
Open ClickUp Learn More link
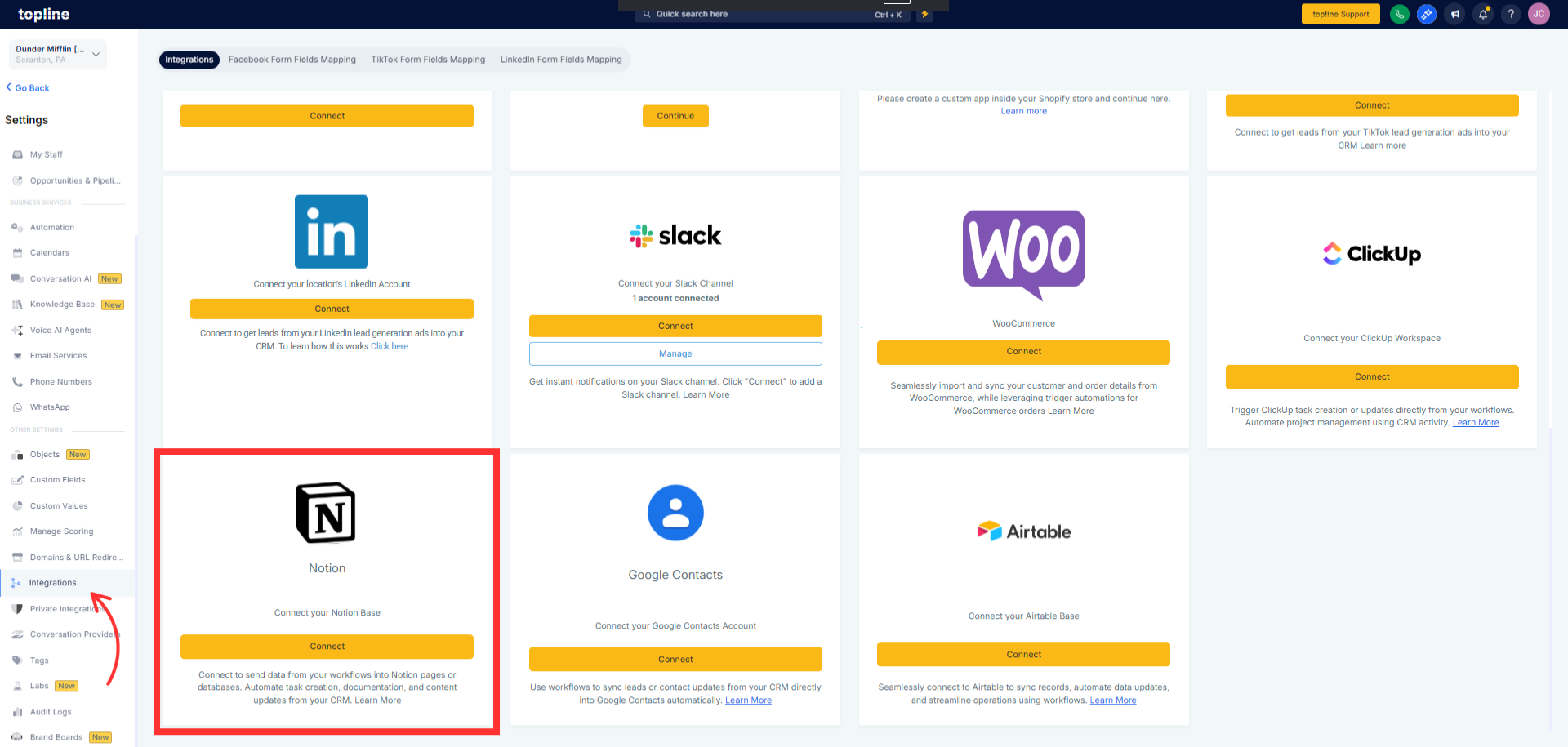coord(1476,423)
